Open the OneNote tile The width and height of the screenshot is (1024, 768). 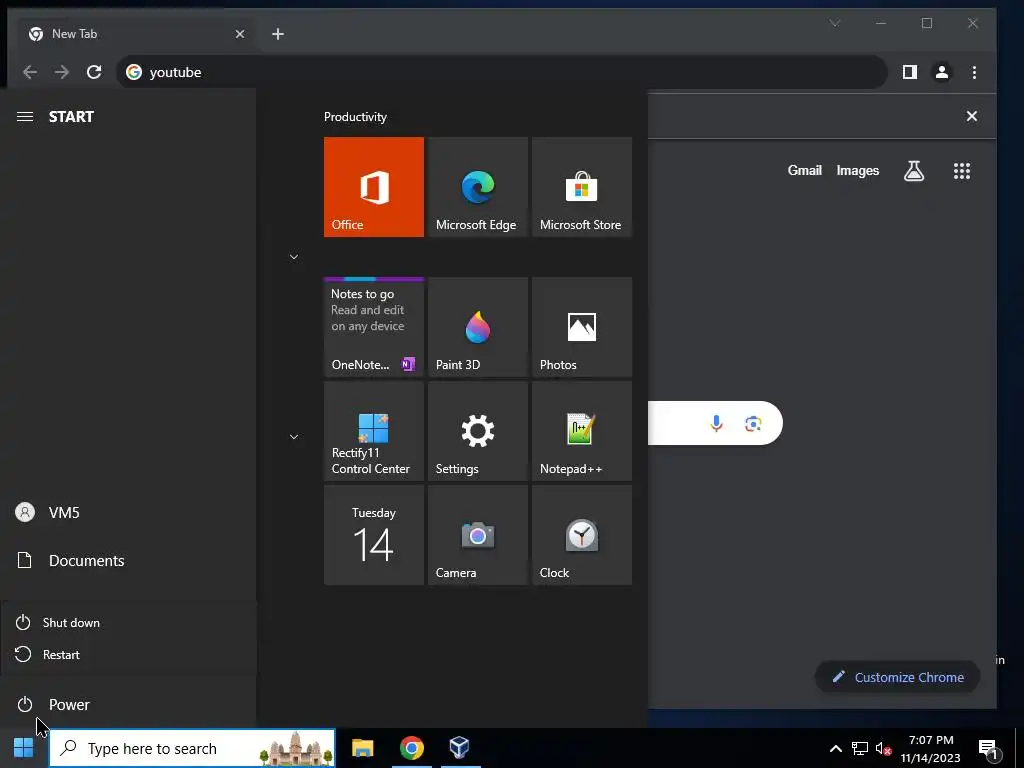click(x=374, y=327)
